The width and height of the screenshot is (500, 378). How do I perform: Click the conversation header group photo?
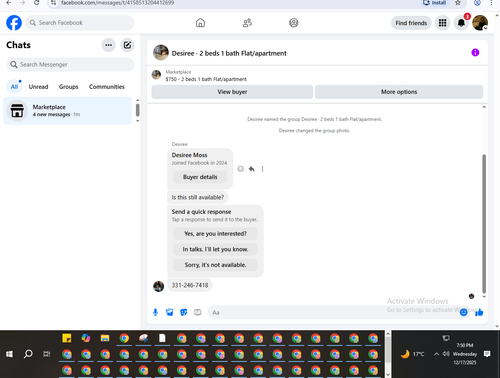tap(161, 52)
